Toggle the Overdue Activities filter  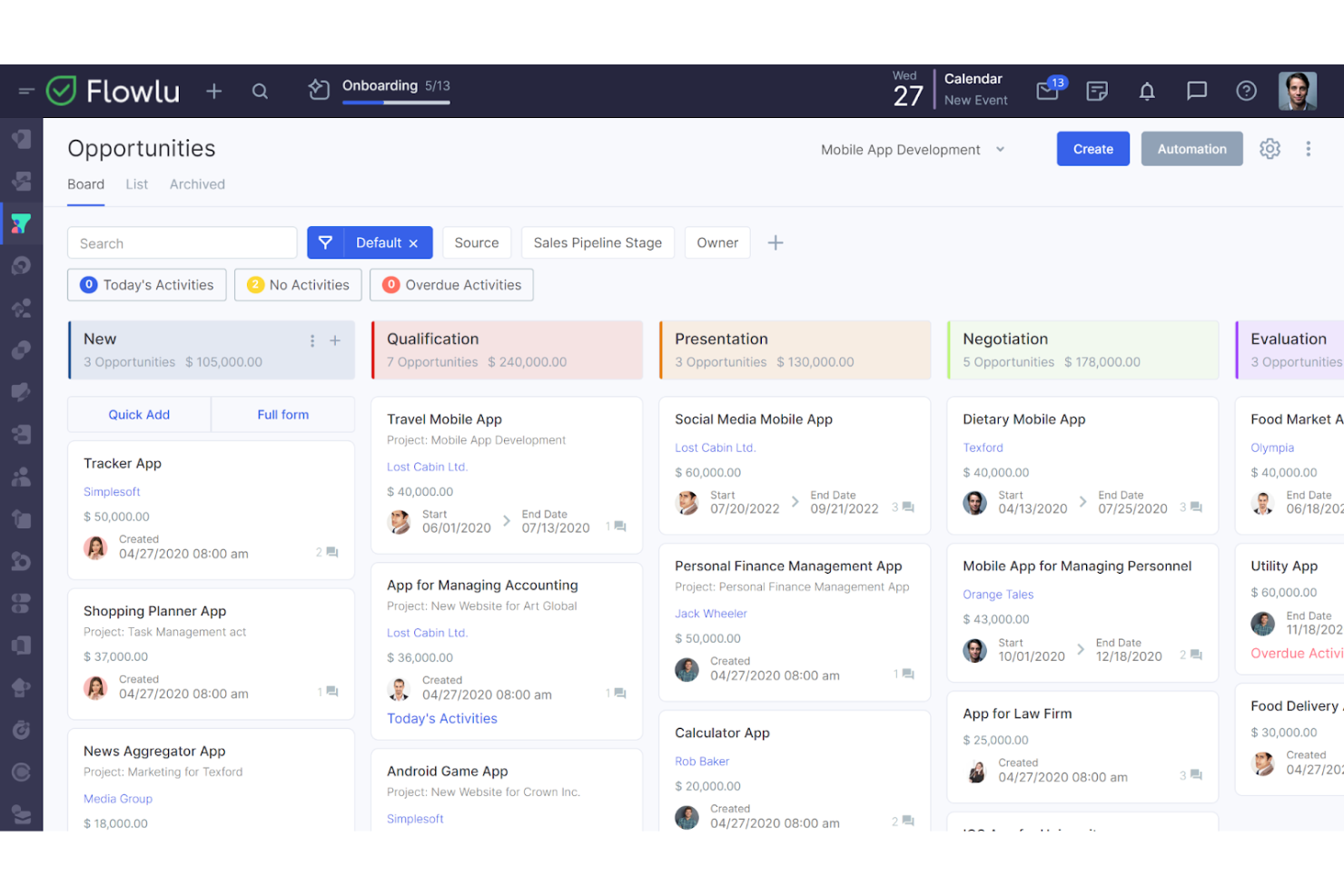451,285
